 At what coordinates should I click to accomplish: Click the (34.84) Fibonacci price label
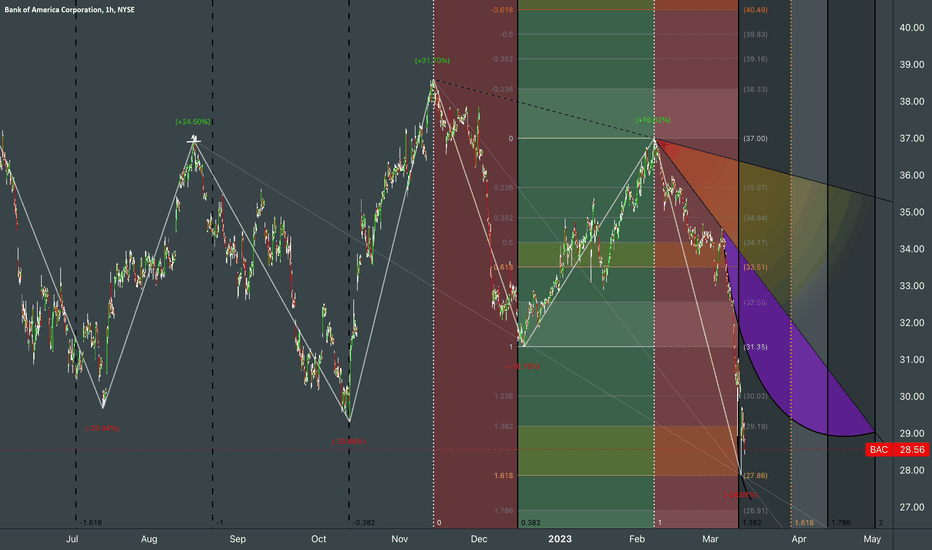(755, 218)
